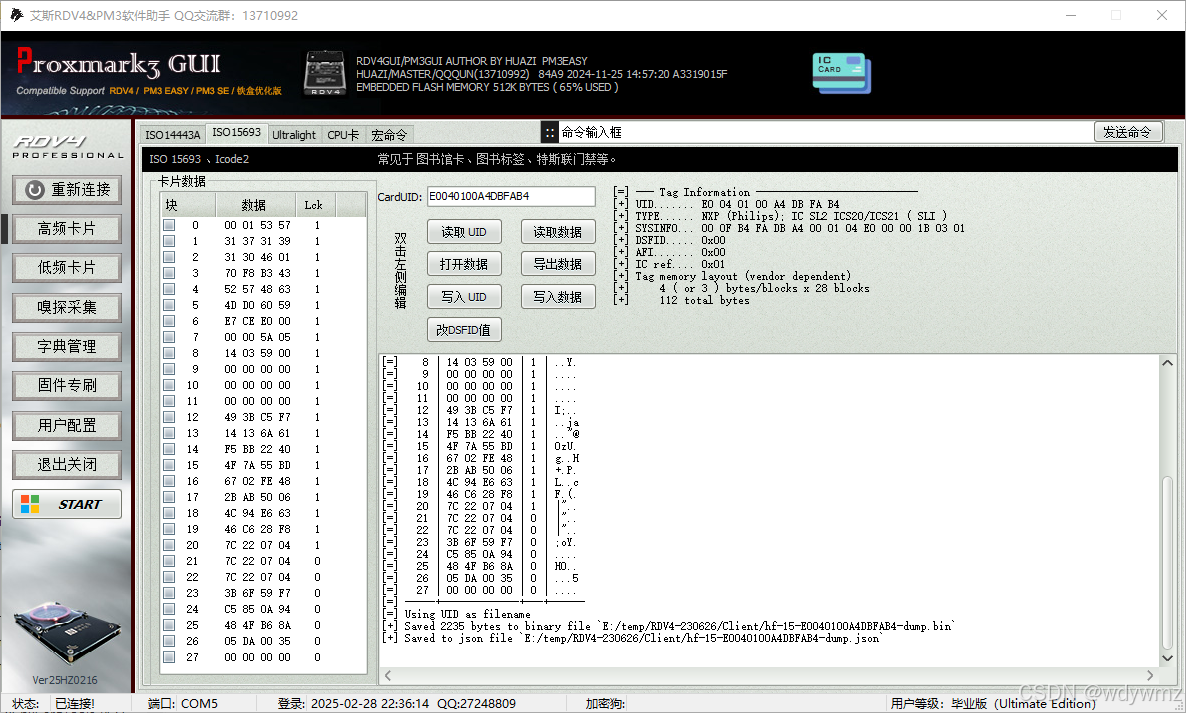Viewport: 1186px width, 713px height.
Task: Tick the checkbox for block 27
Action: (x=169, y=657)
